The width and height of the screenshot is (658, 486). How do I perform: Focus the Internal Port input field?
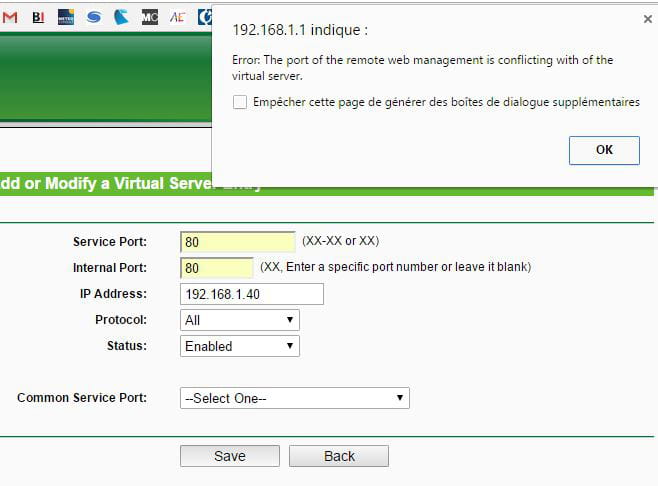tap(217, 268)
